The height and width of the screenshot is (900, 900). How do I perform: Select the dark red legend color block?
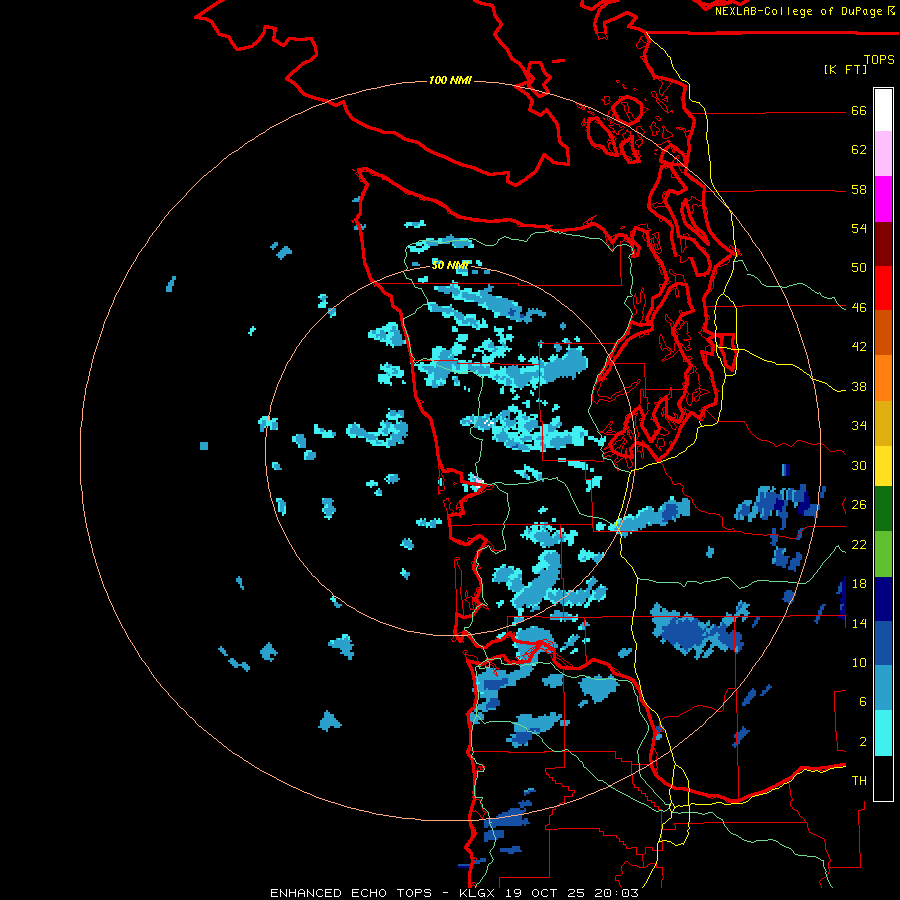[883, 243]
